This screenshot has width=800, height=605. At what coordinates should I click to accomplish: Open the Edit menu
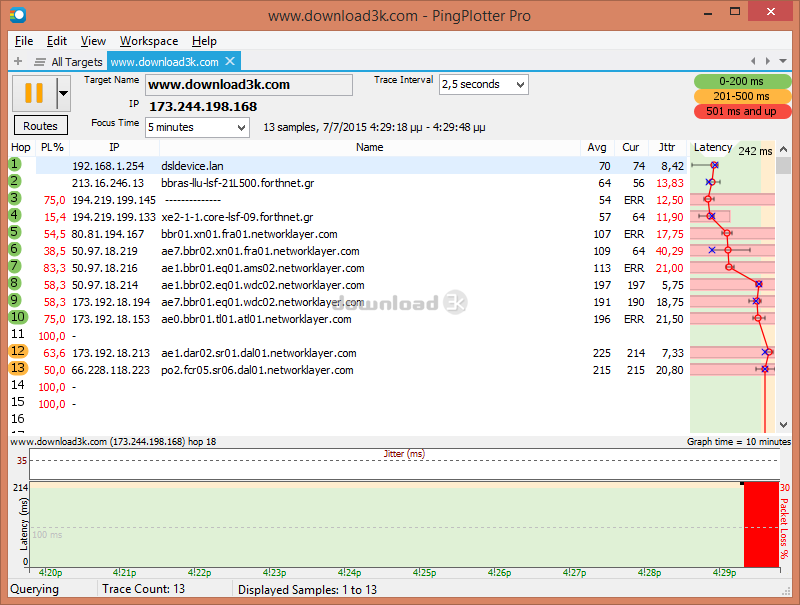[x=57, y=41]
